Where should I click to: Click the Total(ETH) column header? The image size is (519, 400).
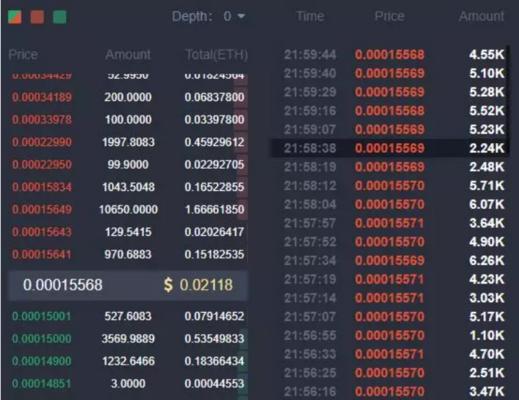[x=216, y=55]
